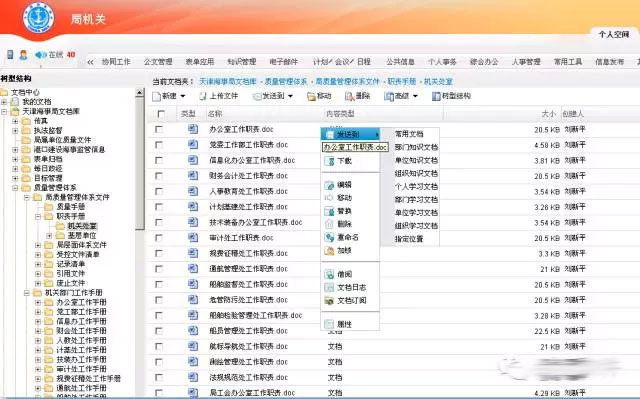Image resolution: width=640 pixels, height=399 pixels.
Task: Expand the 传真 tree node
Action: click(x=15, y=121)
